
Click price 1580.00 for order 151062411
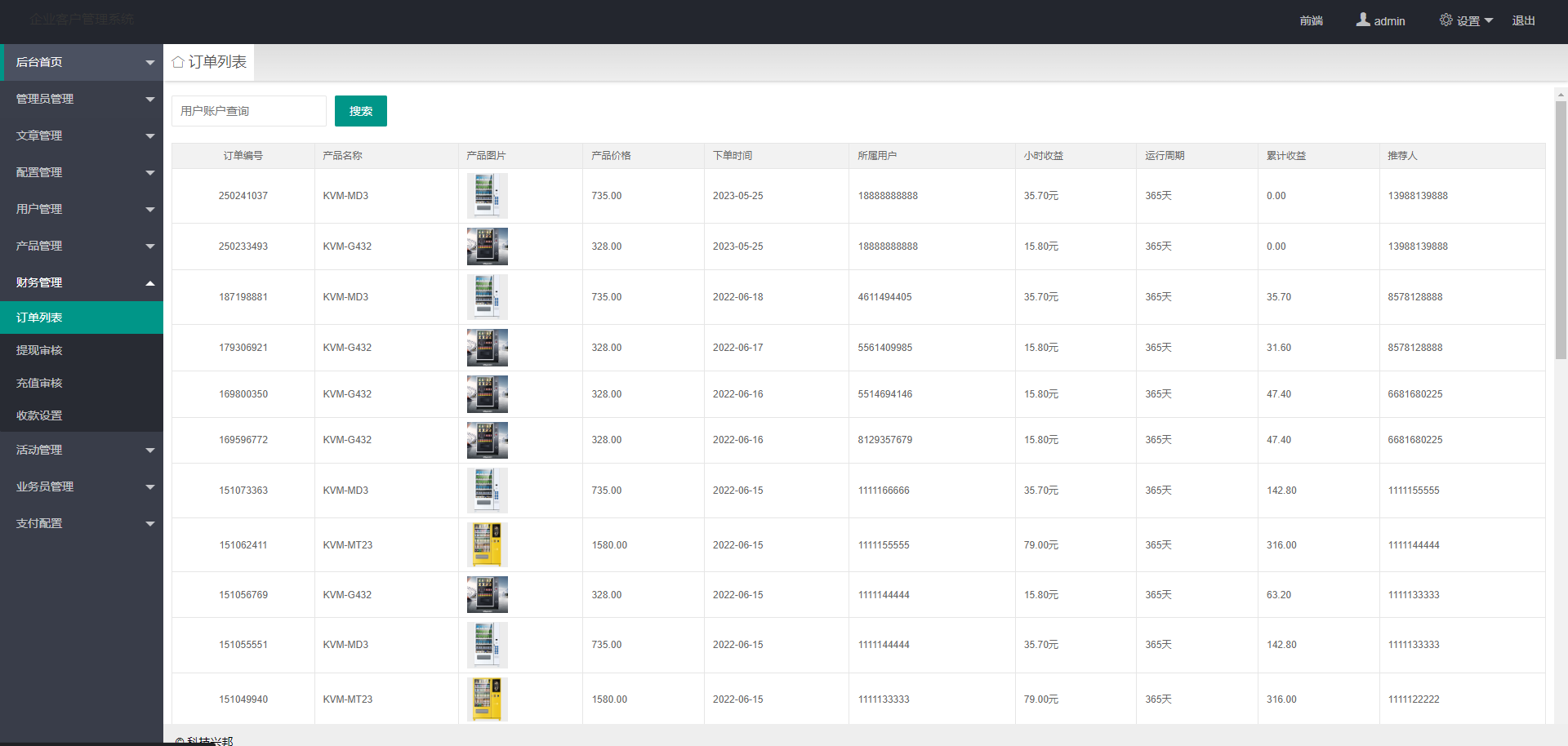pyautogui.click(x=609, y=545)
